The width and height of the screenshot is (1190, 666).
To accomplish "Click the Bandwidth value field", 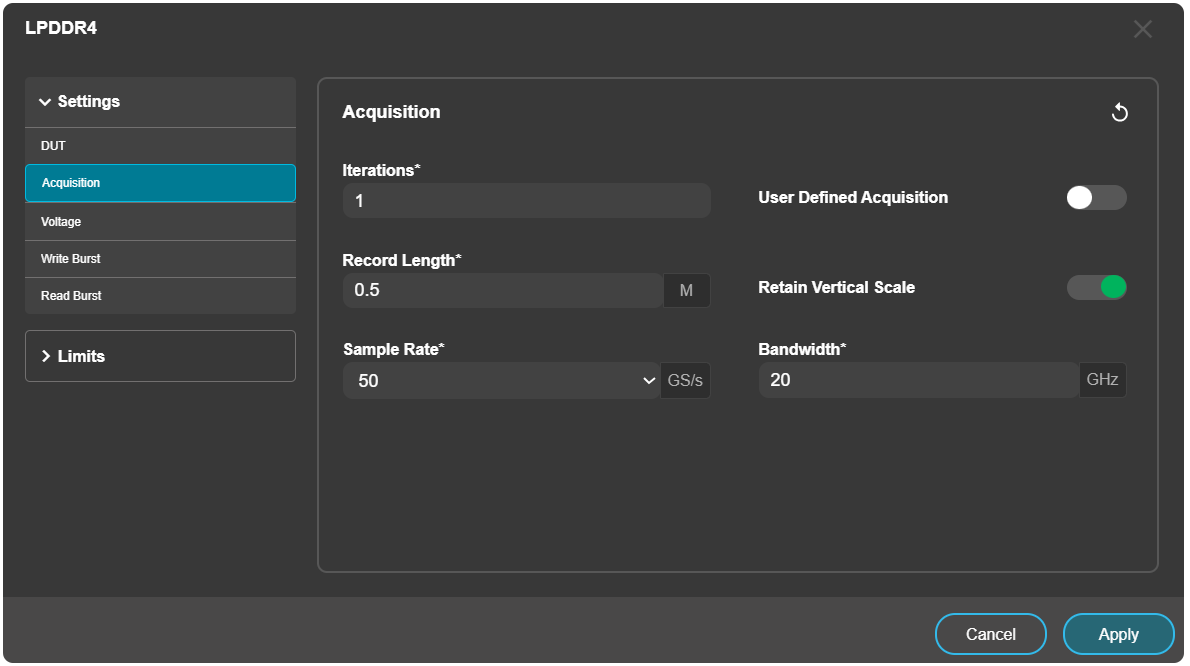I will click(918, 381).
